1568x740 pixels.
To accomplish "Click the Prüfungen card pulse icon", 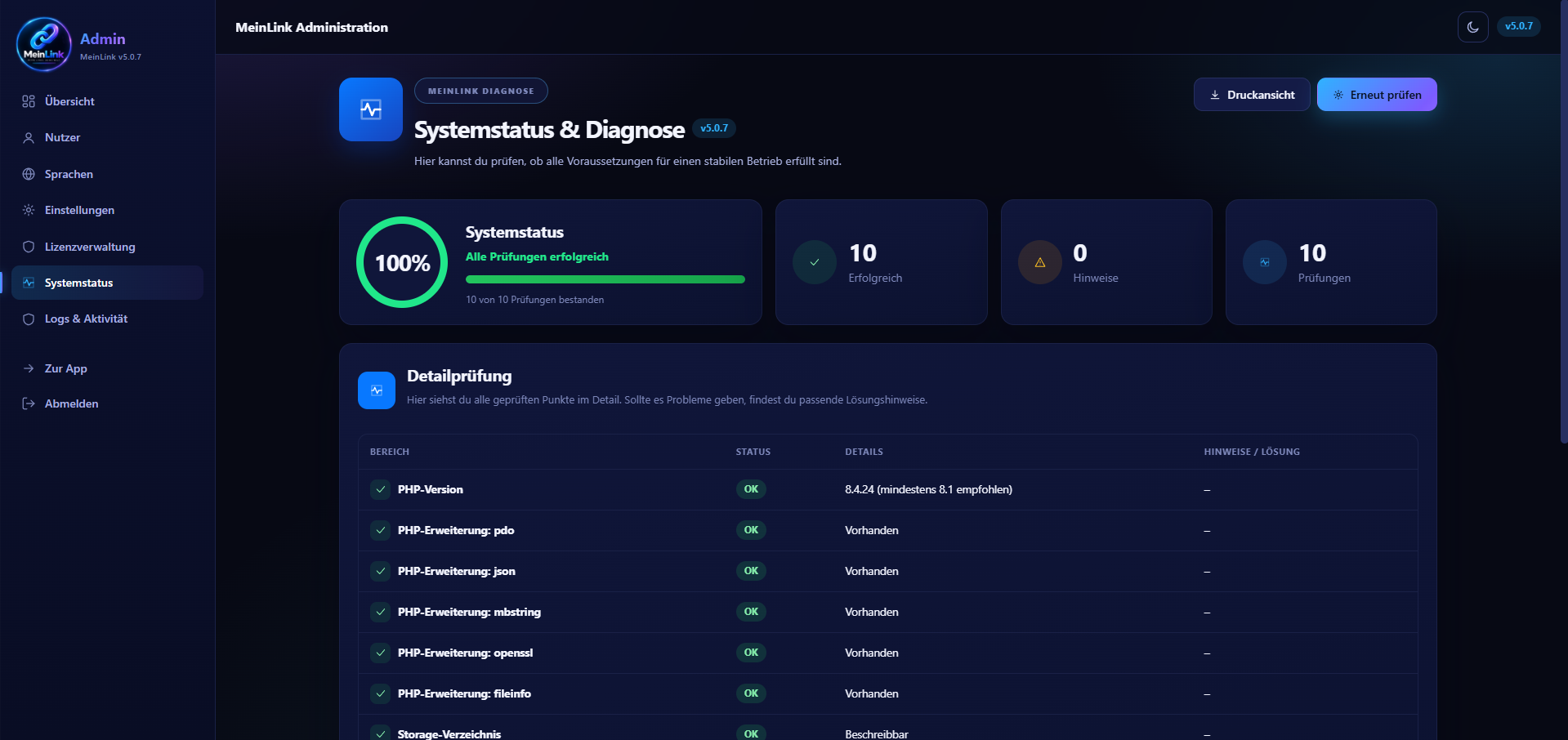I will (x=1265, y=262).
